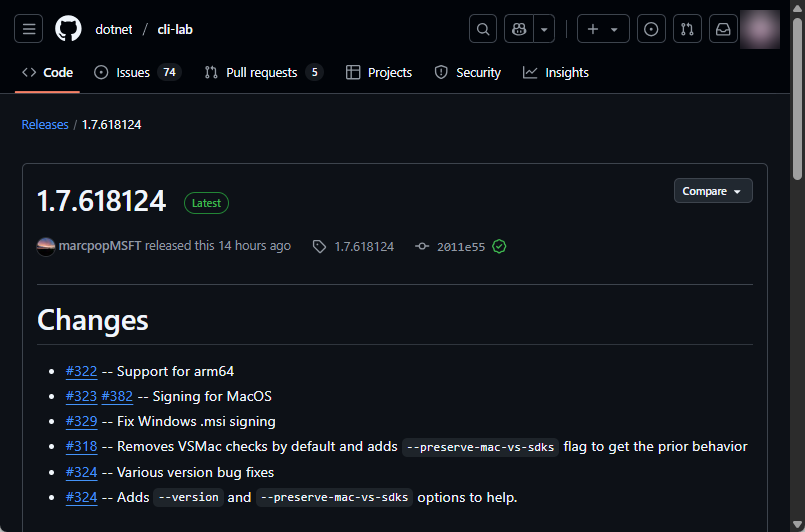
Task: Click the green commit status checkmark
Action: pyautogui.click(x=499, y=246)
